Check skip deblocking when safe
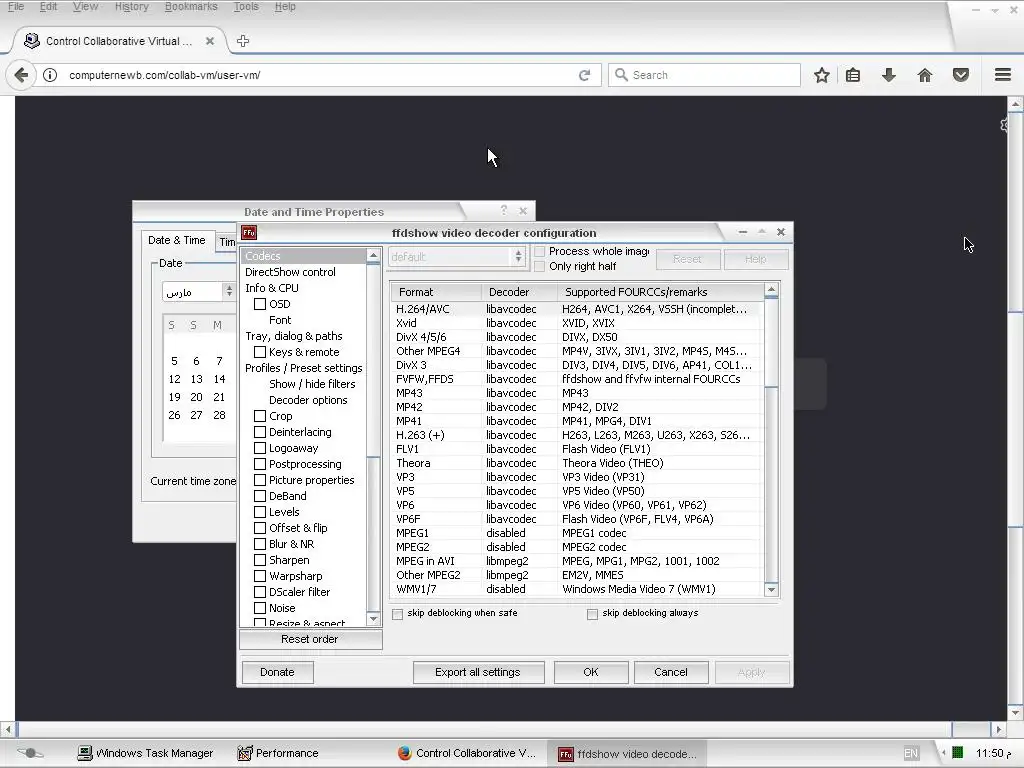Viewport: 1024px width, 768px height. click(x=397, y=614)
